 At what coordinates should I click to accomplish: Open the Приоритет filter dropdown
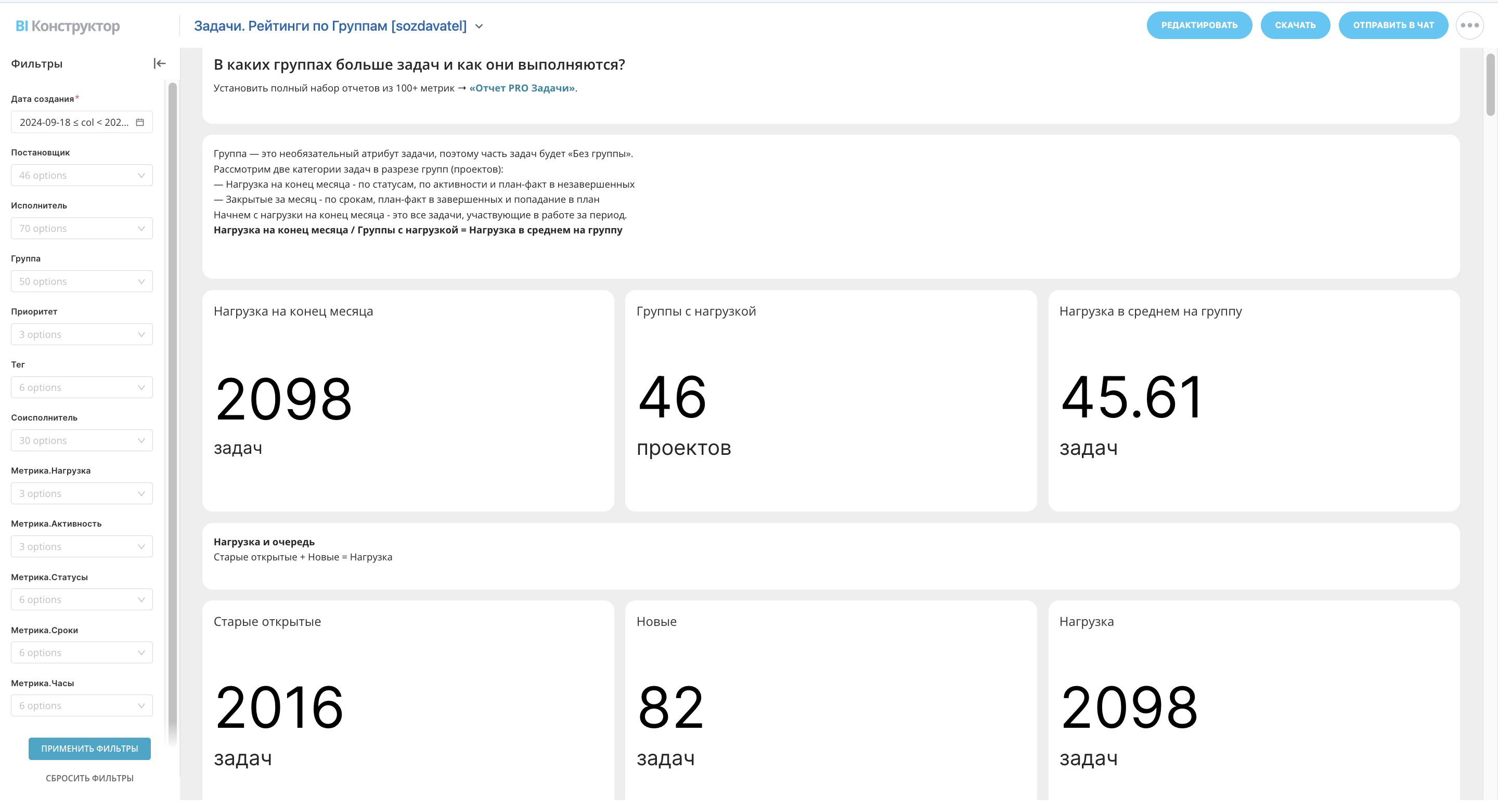[82, 335]
